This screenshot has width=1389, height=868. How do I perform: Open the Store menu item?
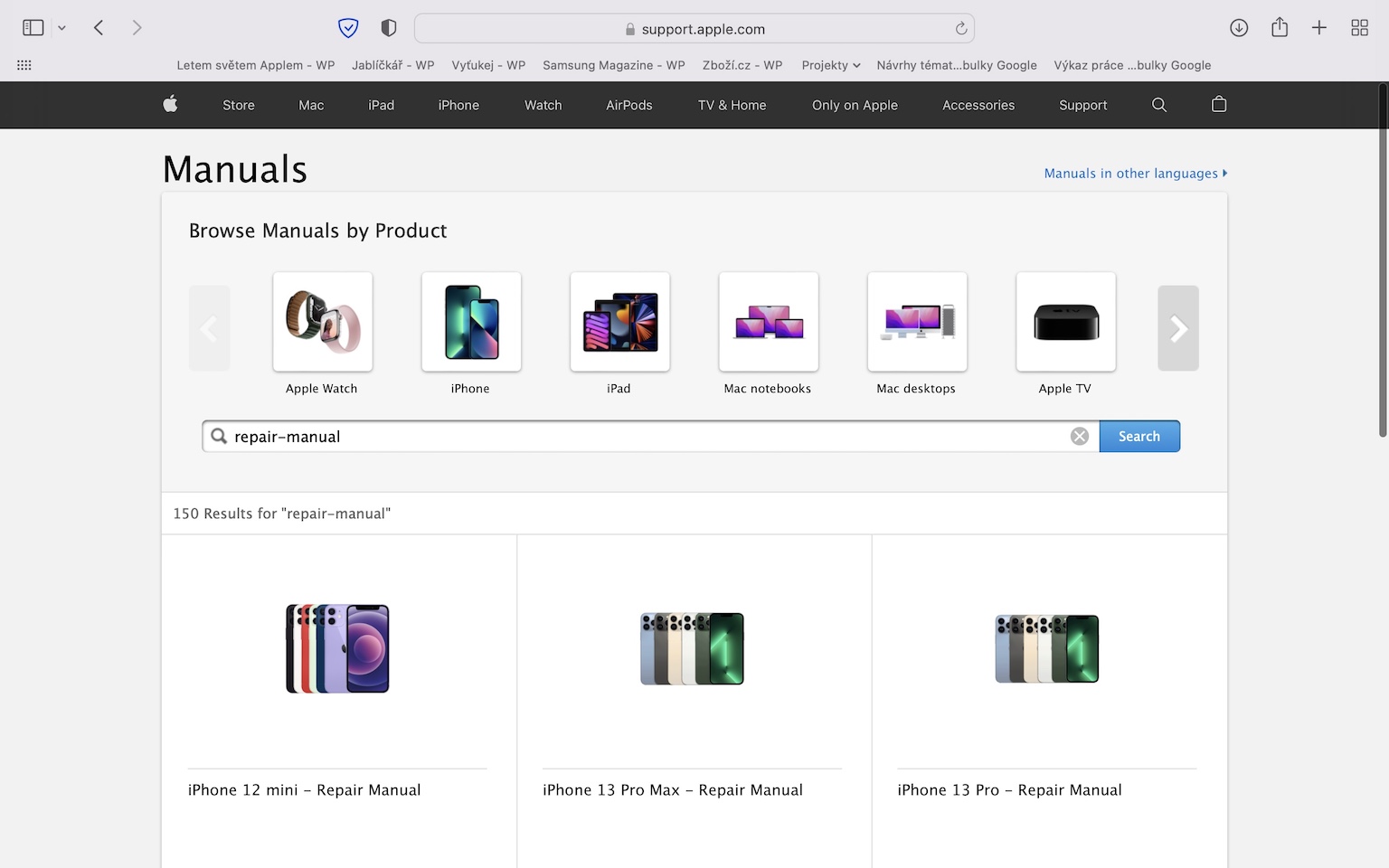point(239,105)
